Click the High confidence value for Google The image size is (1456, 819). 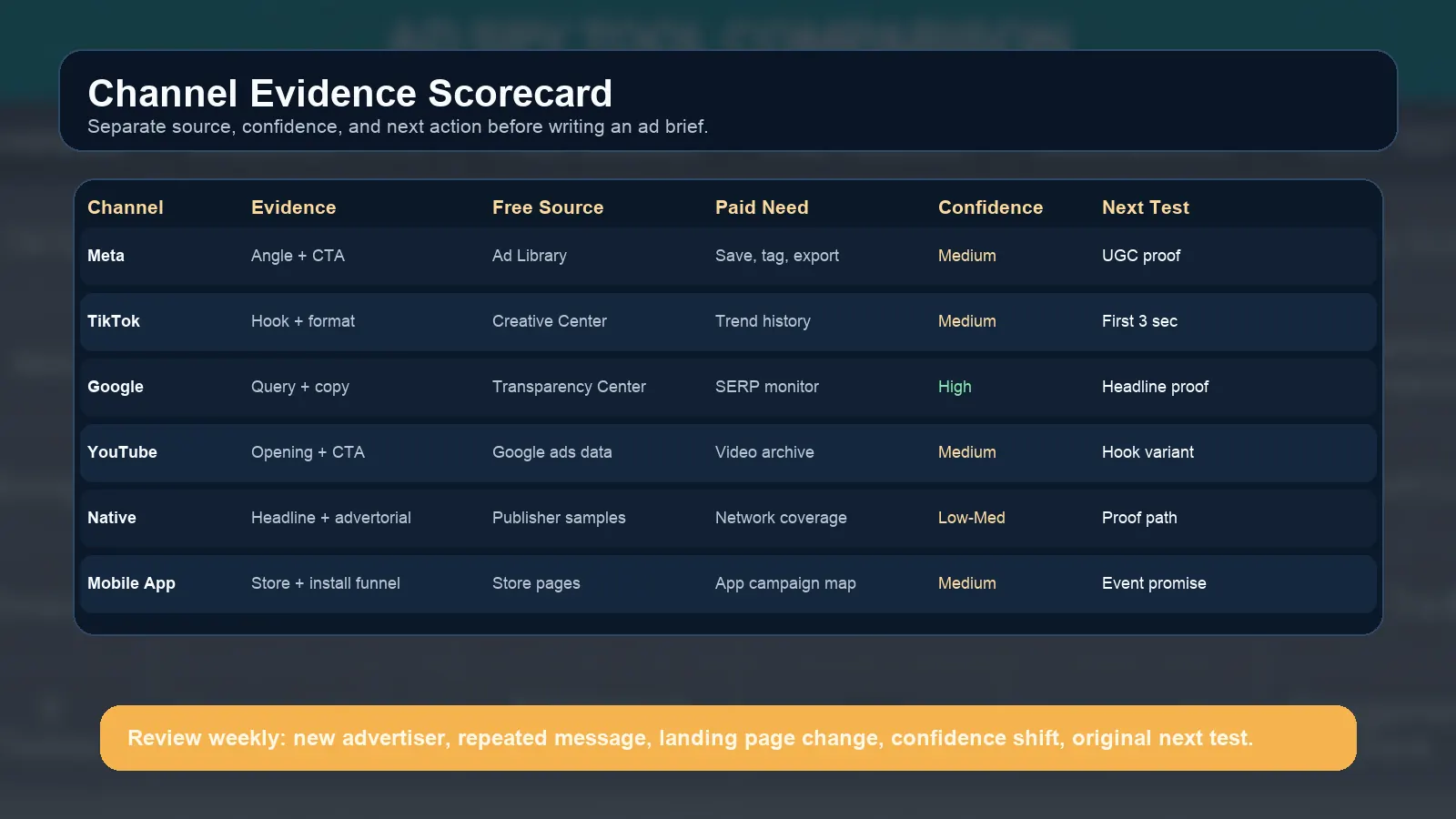pyautogui.click(x=955, y=387)
